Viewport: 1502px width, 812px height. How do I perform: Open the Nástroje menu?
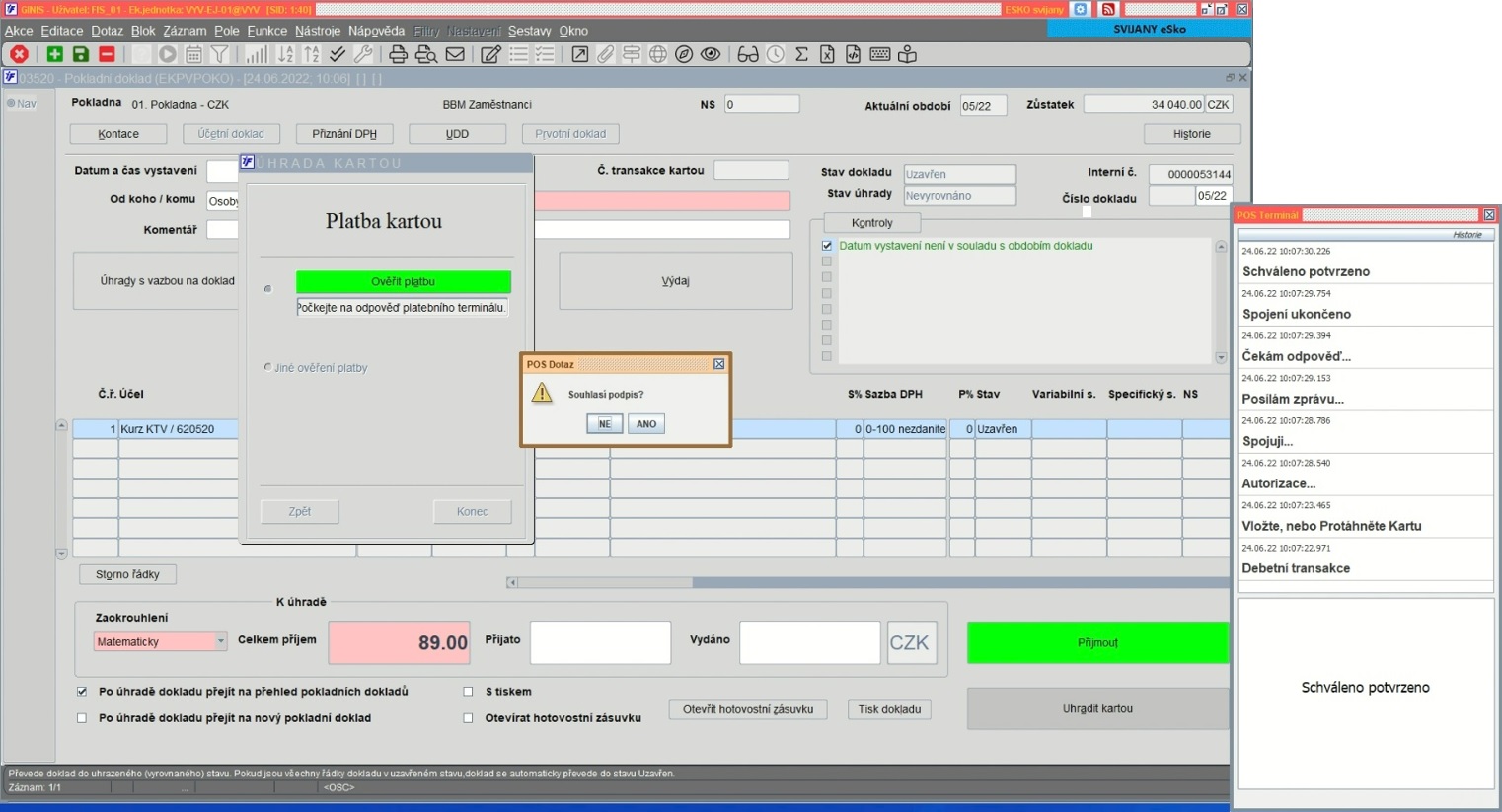[318, 31]
